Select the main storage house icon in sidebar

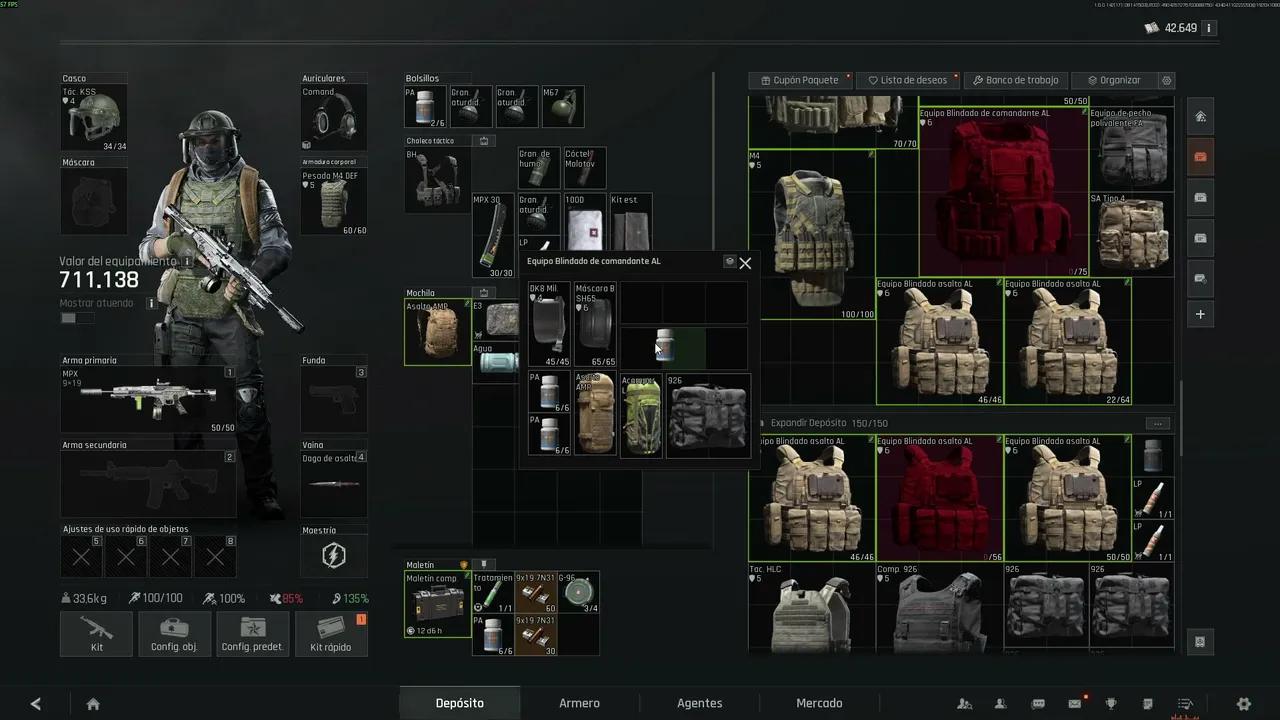[x=1200, y=116]
